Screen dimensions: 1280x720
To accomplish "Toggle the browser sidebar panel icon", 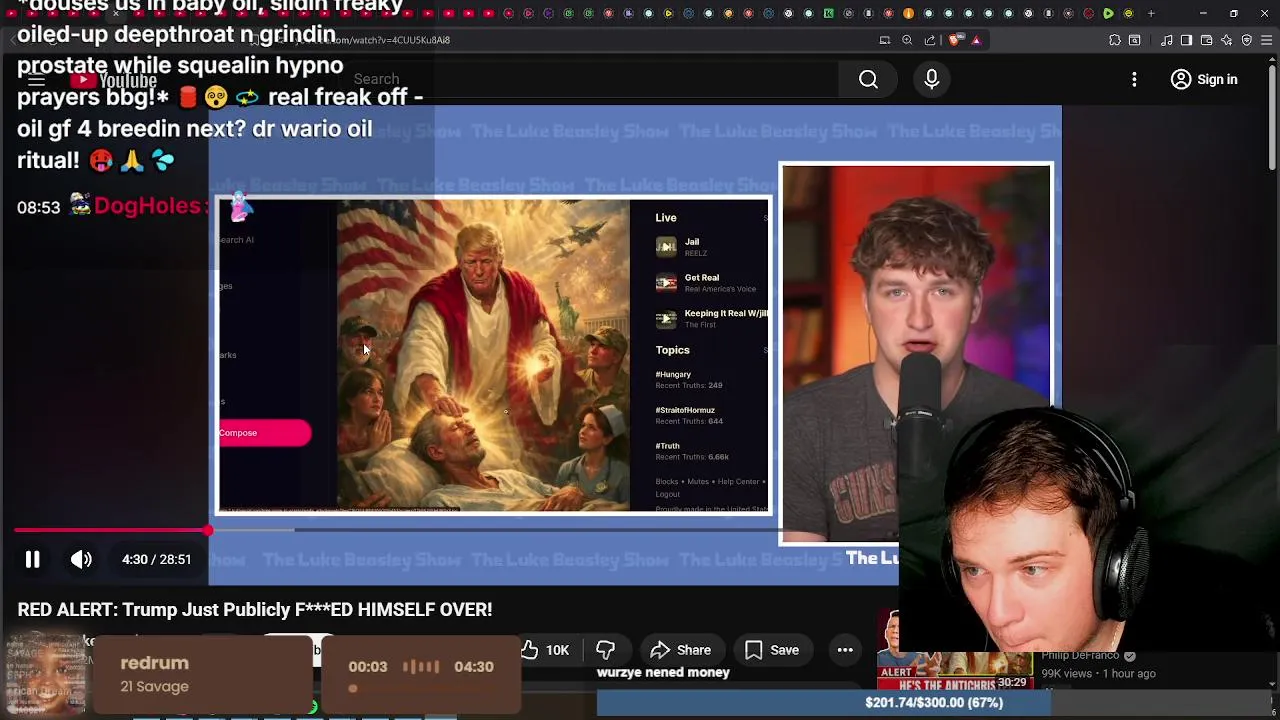I will tap(1186, 40).
